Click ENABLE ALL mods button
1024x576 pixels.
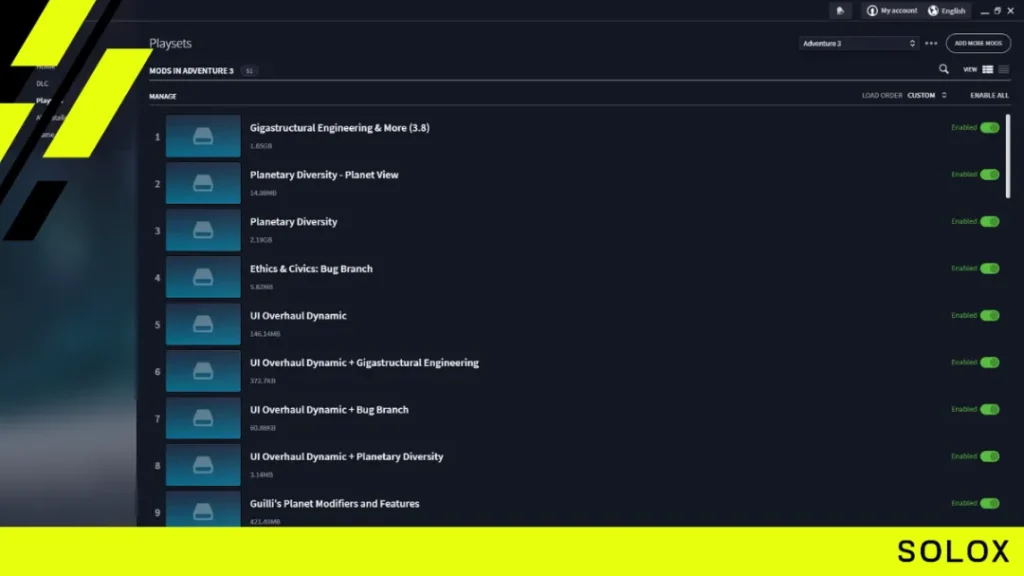(989, 95)
